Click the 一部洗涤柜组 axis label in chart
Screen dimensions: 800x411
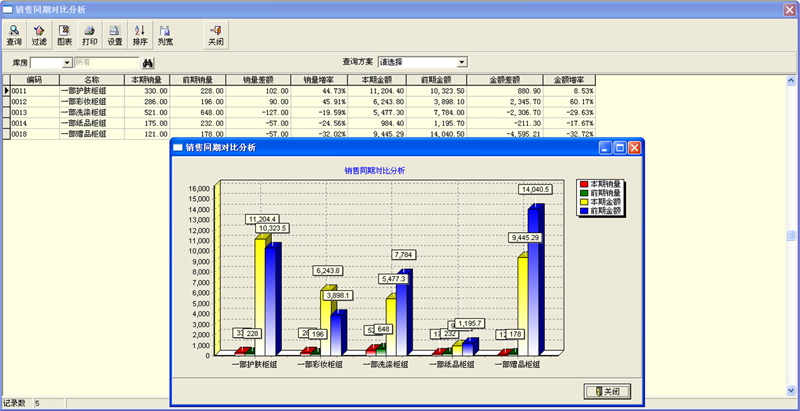(386, 364)
